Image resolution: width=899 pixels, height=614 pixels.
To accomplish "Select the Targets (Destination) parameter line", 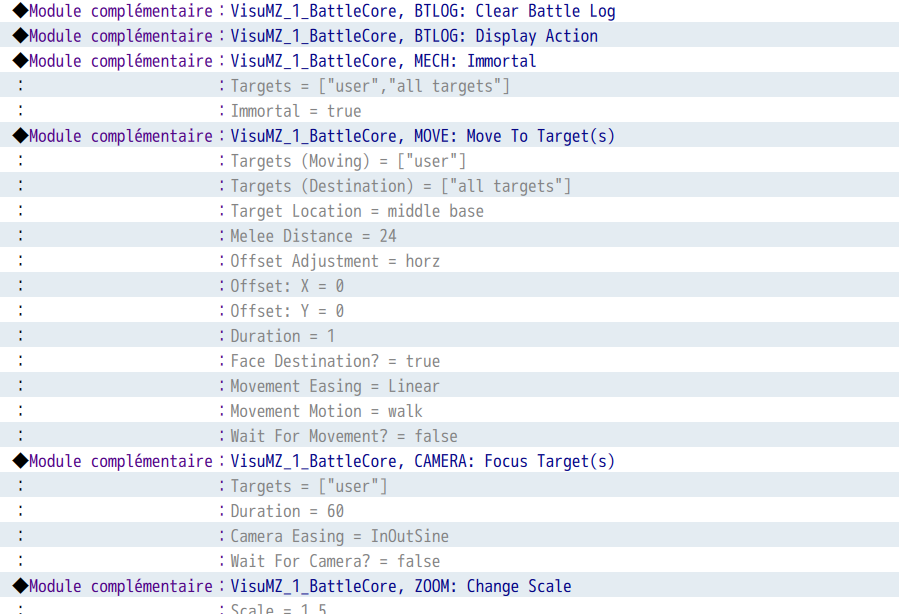I will [x=400, y=186].
